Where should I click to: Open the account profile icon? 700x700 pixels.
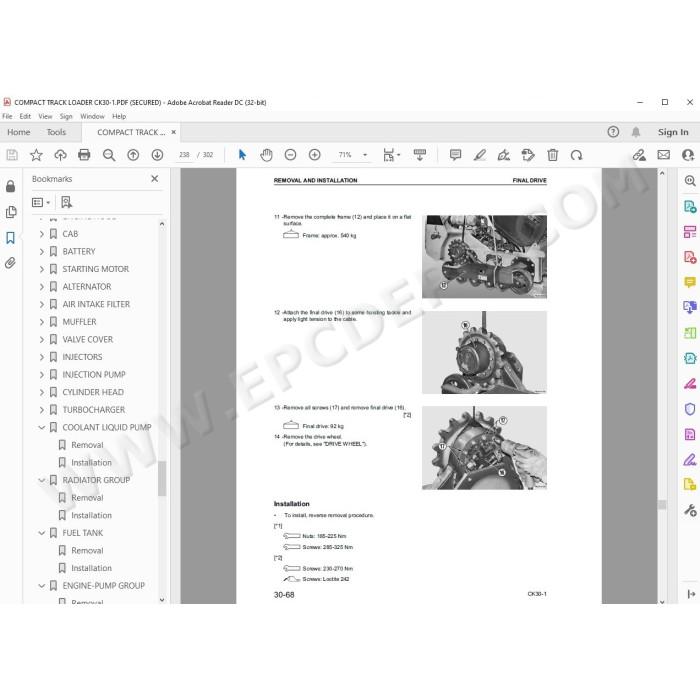(x=688, y=155)
